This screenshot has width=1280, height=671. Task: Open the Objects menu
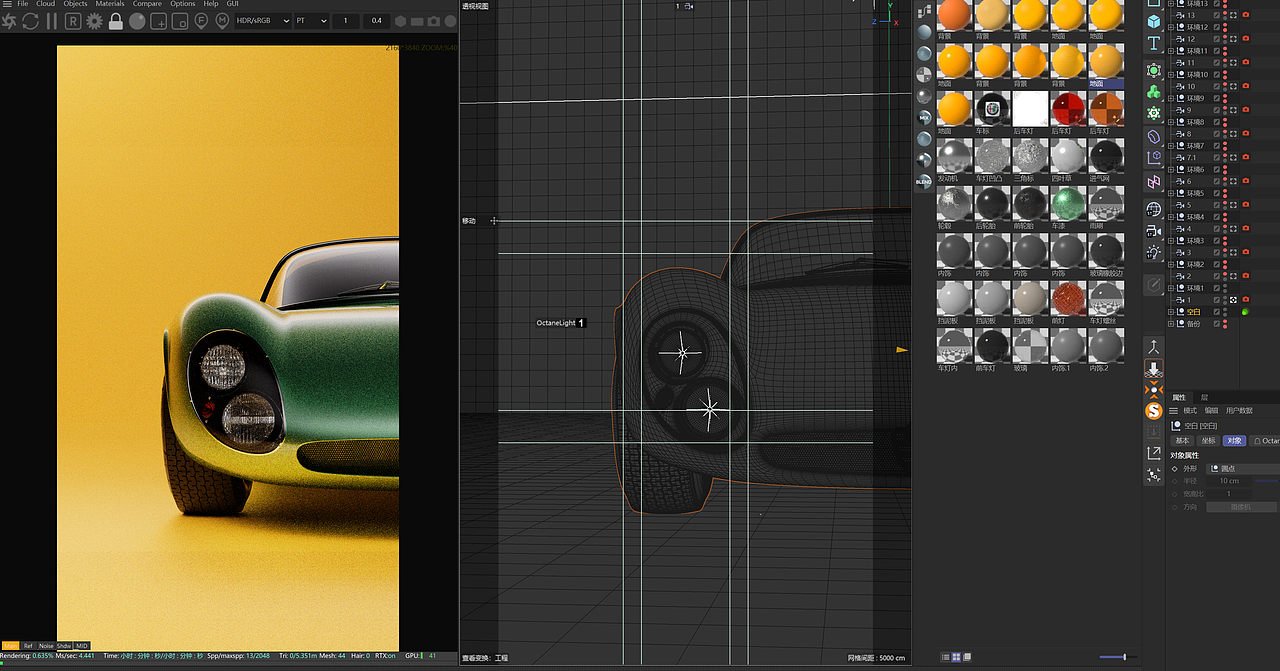click(76, 4)
